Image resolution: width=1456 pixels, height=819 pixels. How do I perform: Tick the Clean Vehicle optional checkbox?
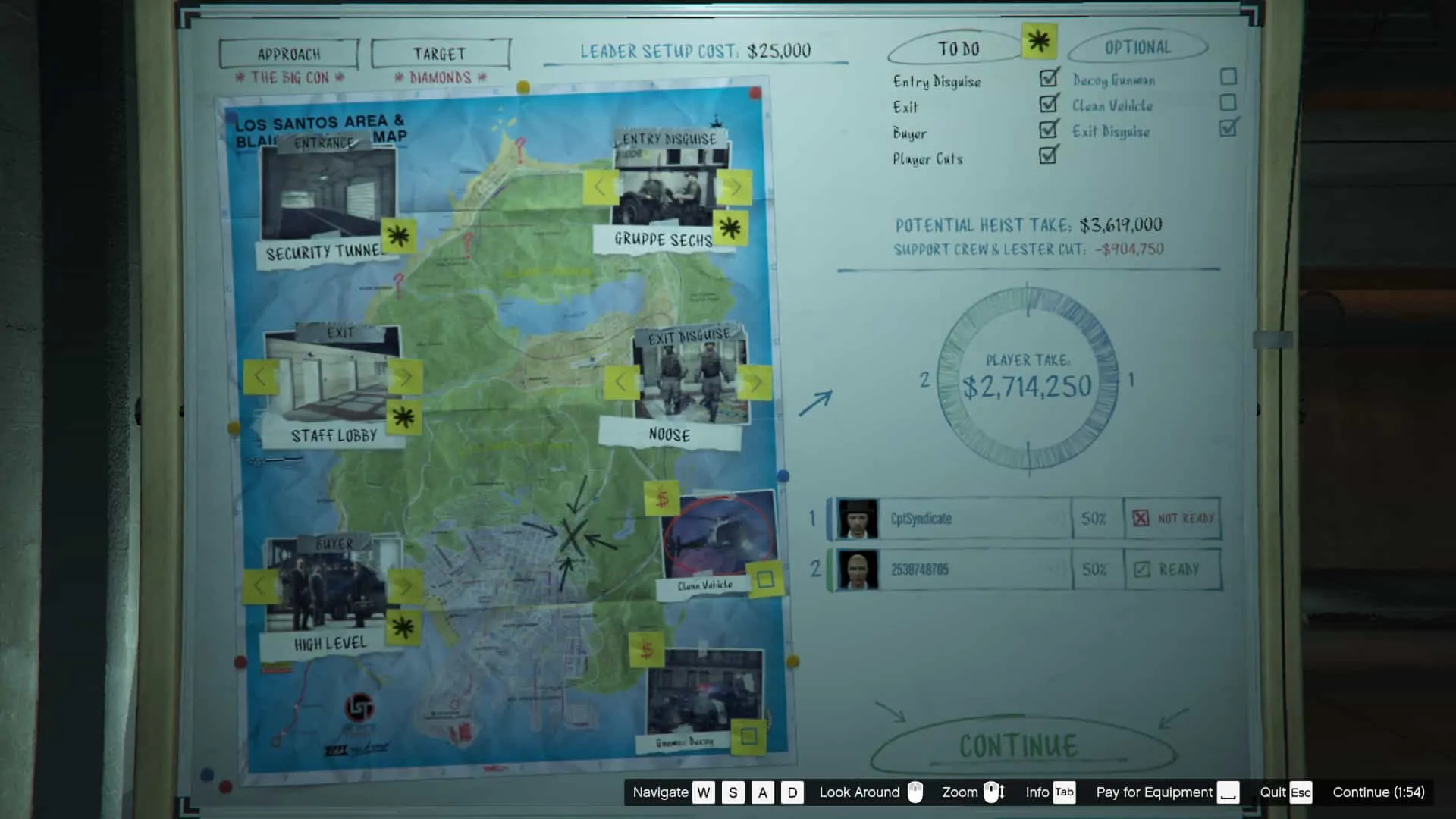(x=1228, y=102)
